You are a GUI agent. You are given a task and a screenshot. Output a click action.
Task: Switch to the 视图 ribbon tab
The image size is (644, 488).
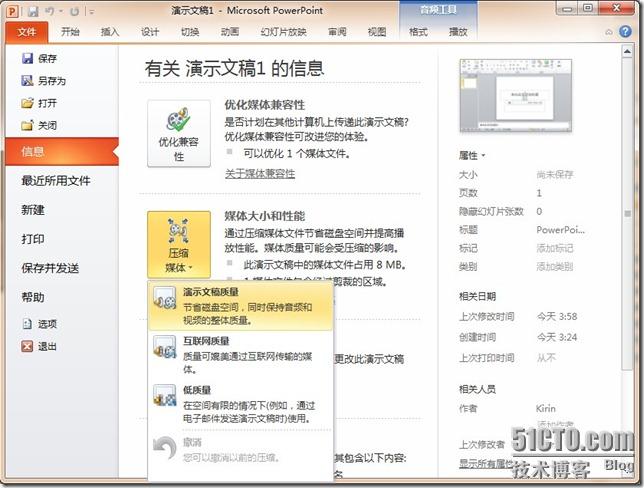click(x=377, y=32)
